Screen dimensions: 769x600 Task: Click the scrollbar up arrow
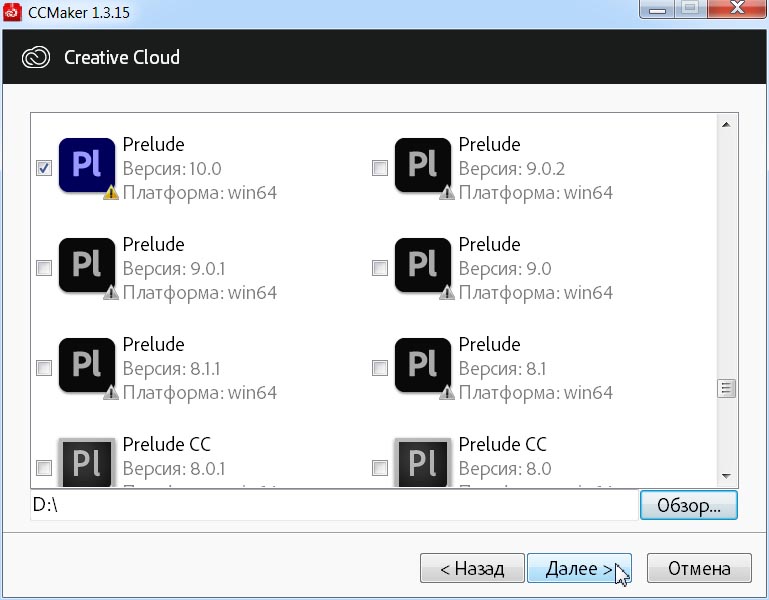[x=726, y=125]
